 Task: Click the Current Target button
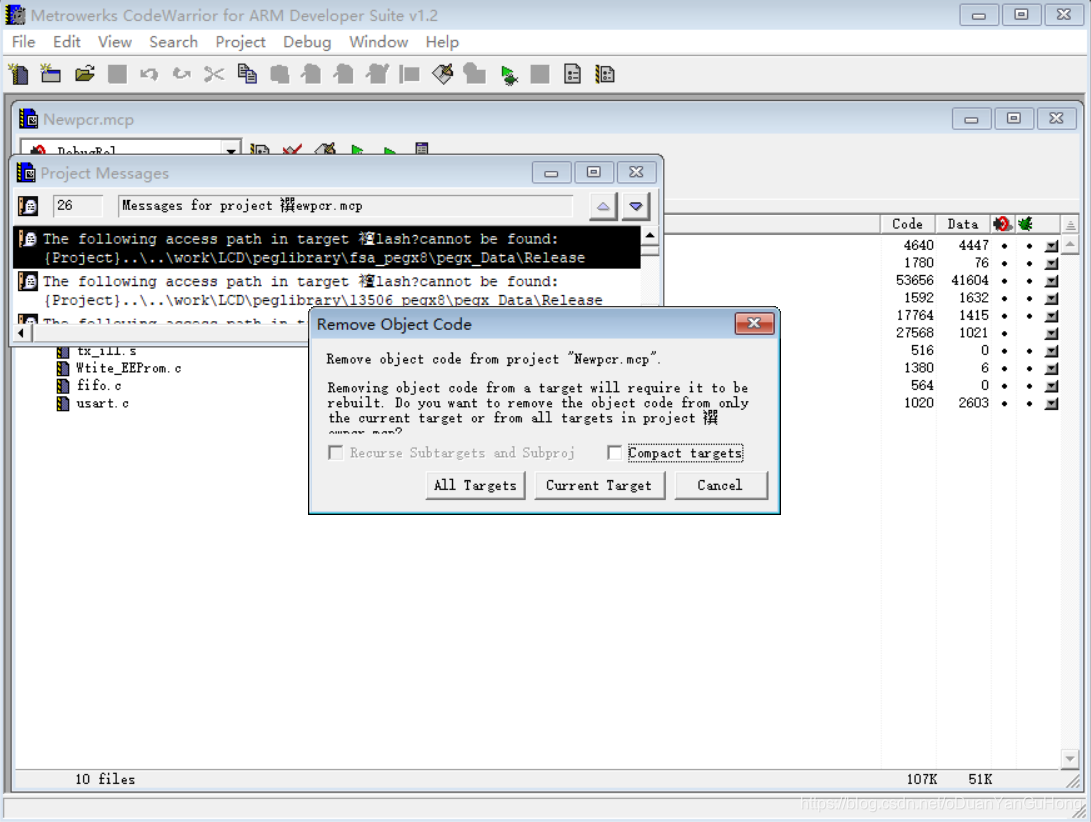tap(599, 485)
